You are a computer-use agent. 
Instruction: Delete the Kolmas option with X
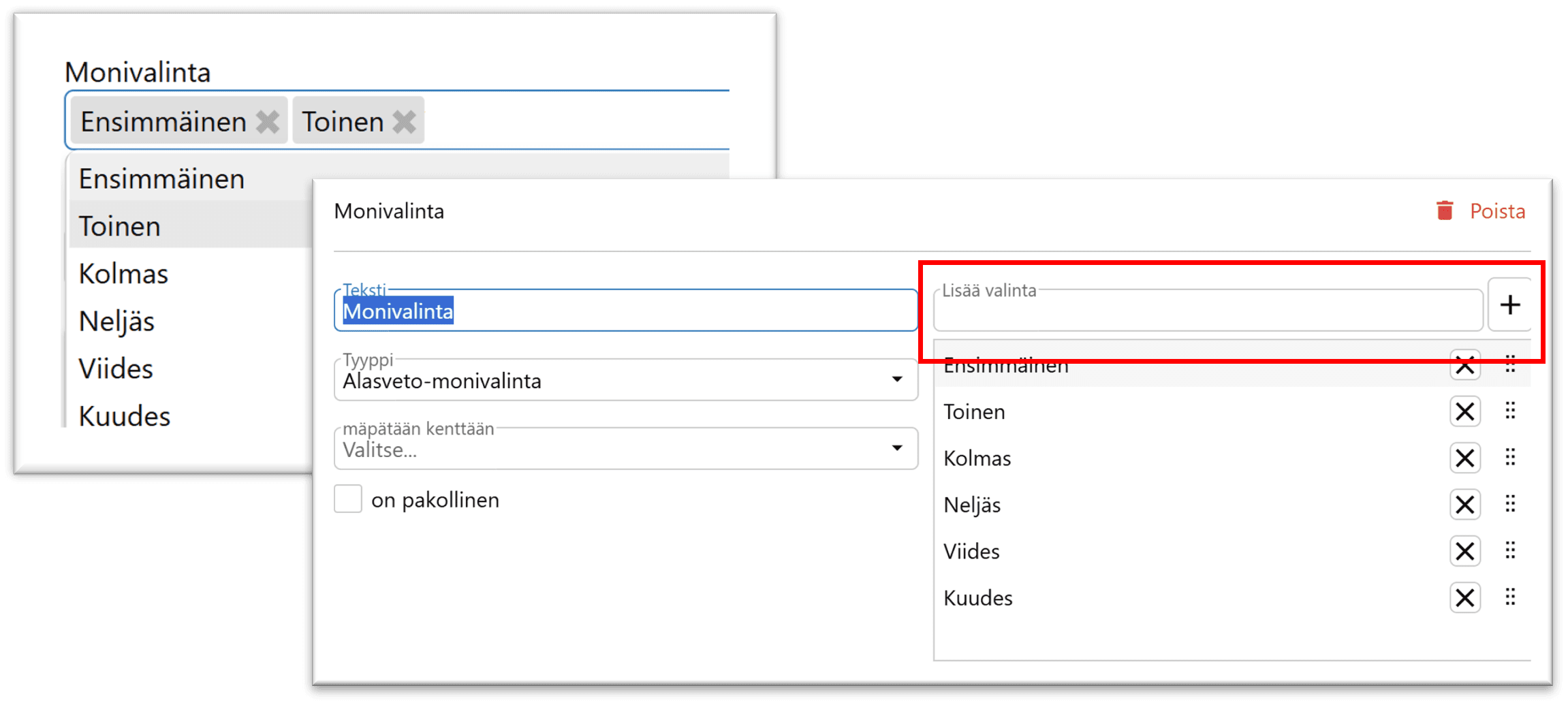click(1464, 458)
